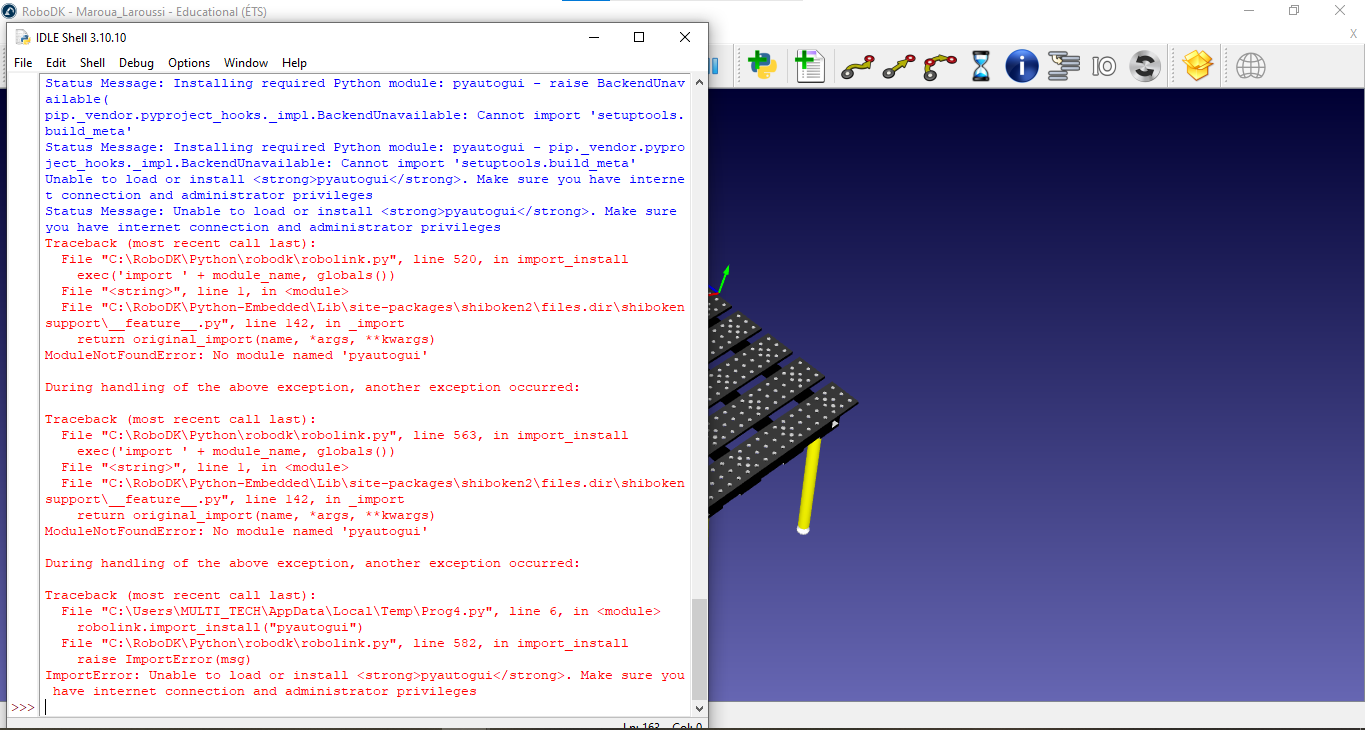Open the online library globe icon
This screenshot has width=1365, height=730.
click(1250, 67)
